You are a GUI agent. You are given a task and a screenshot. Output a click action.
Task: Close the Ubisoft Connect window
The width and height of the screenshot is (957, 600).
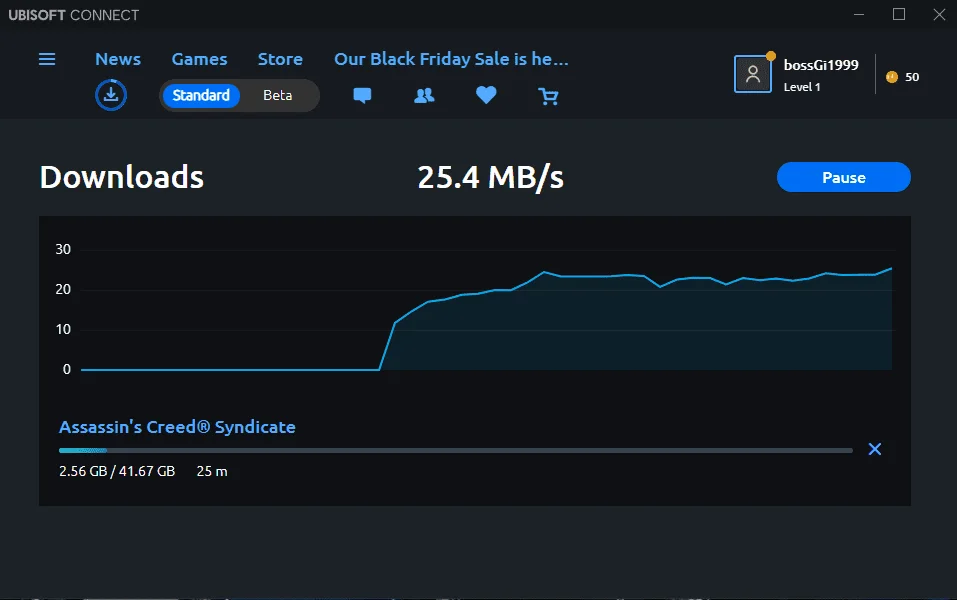click(x=939, y=15)
